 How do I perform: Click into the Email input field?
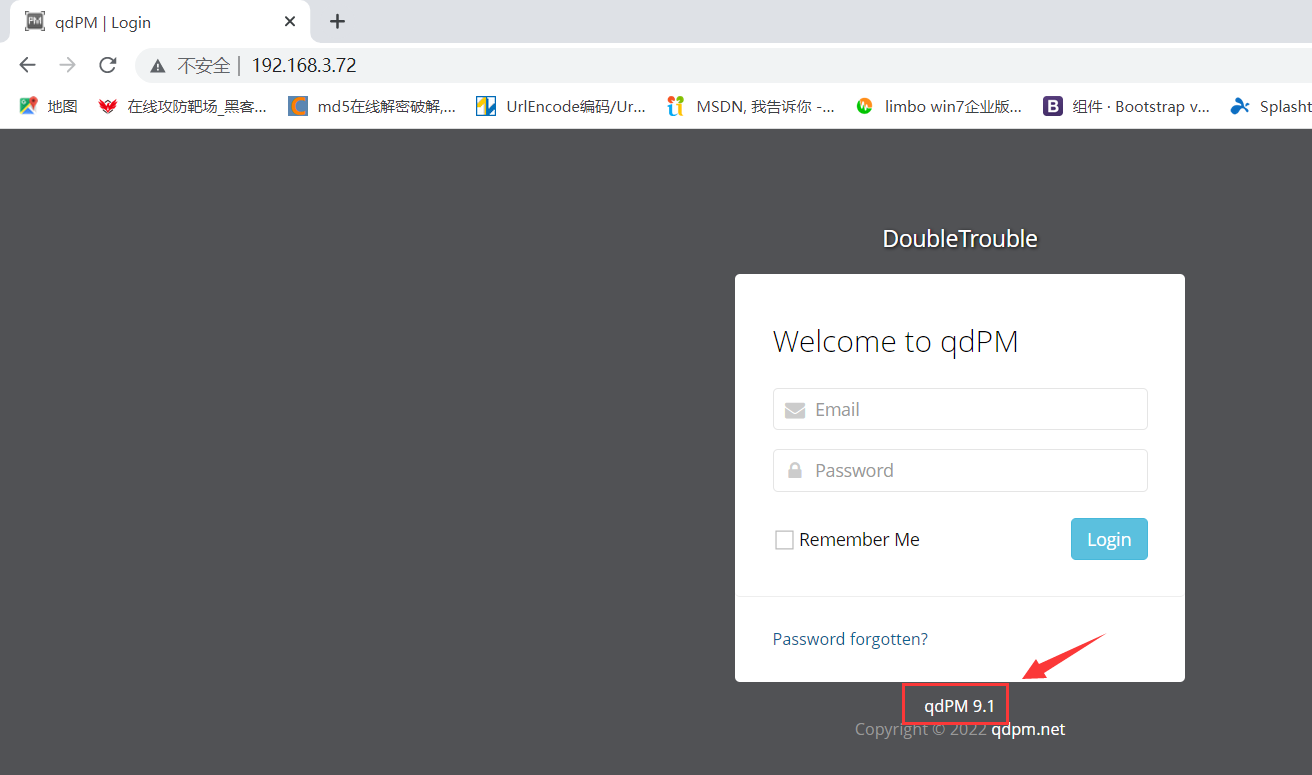click(960, 409)
